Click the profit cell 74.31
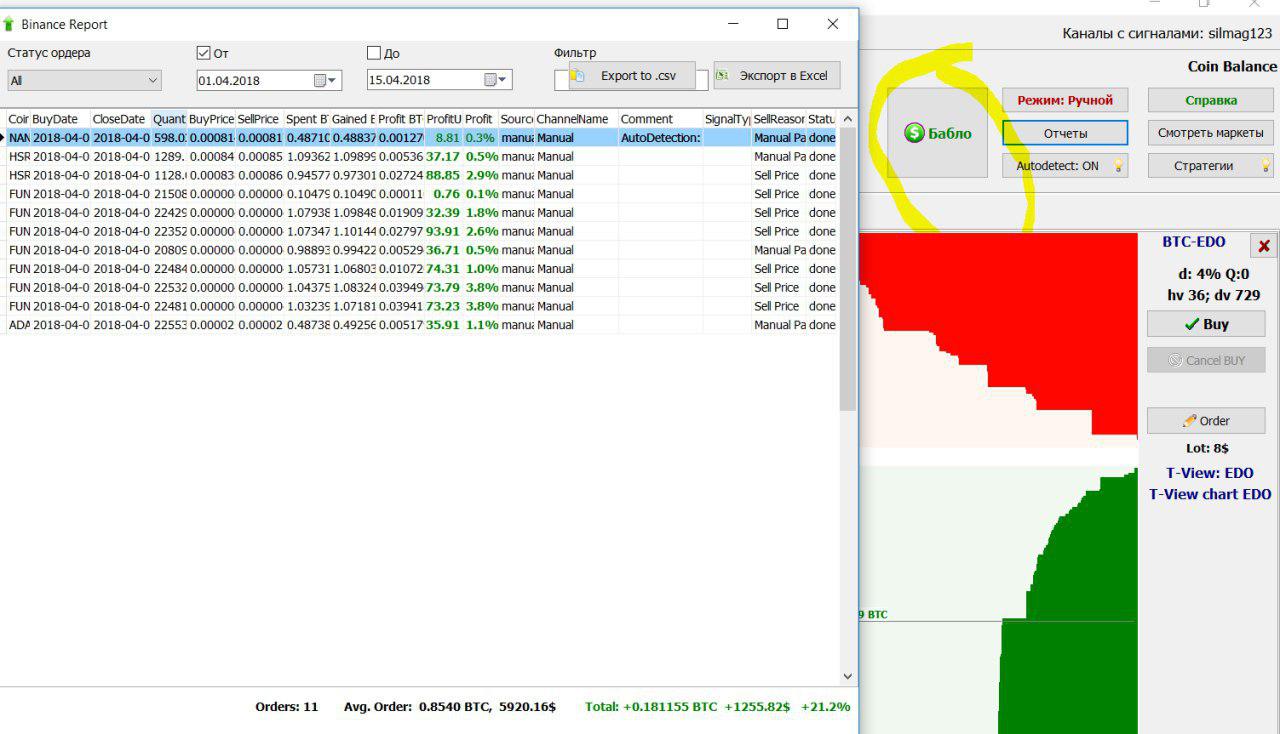The image size is (1280, 734). pos(443,268)
